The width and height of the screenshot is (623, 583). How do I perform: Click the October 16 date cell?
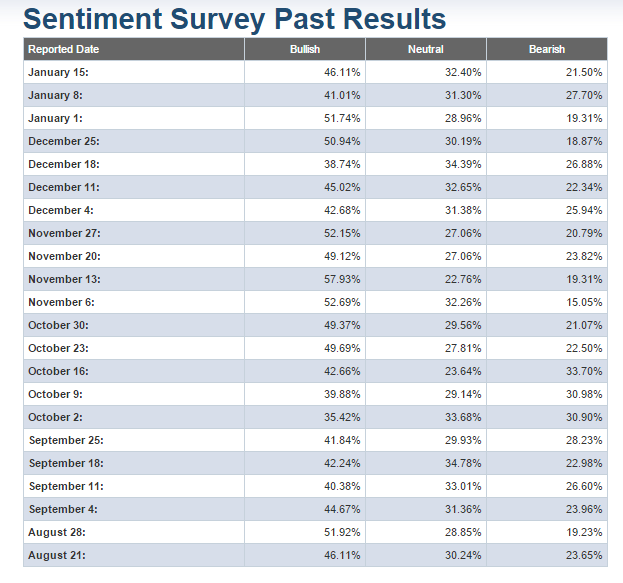[59, 372]
